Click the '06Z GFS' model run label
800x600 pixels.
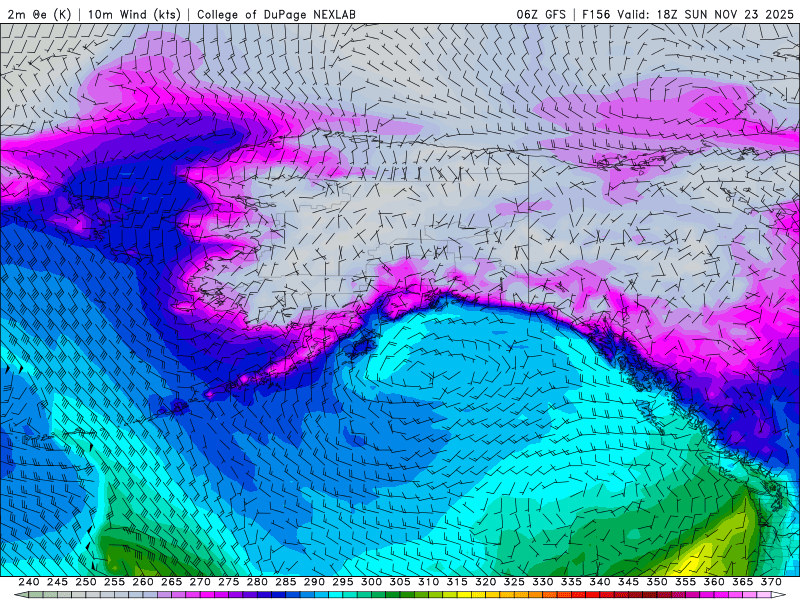[541, 14]
